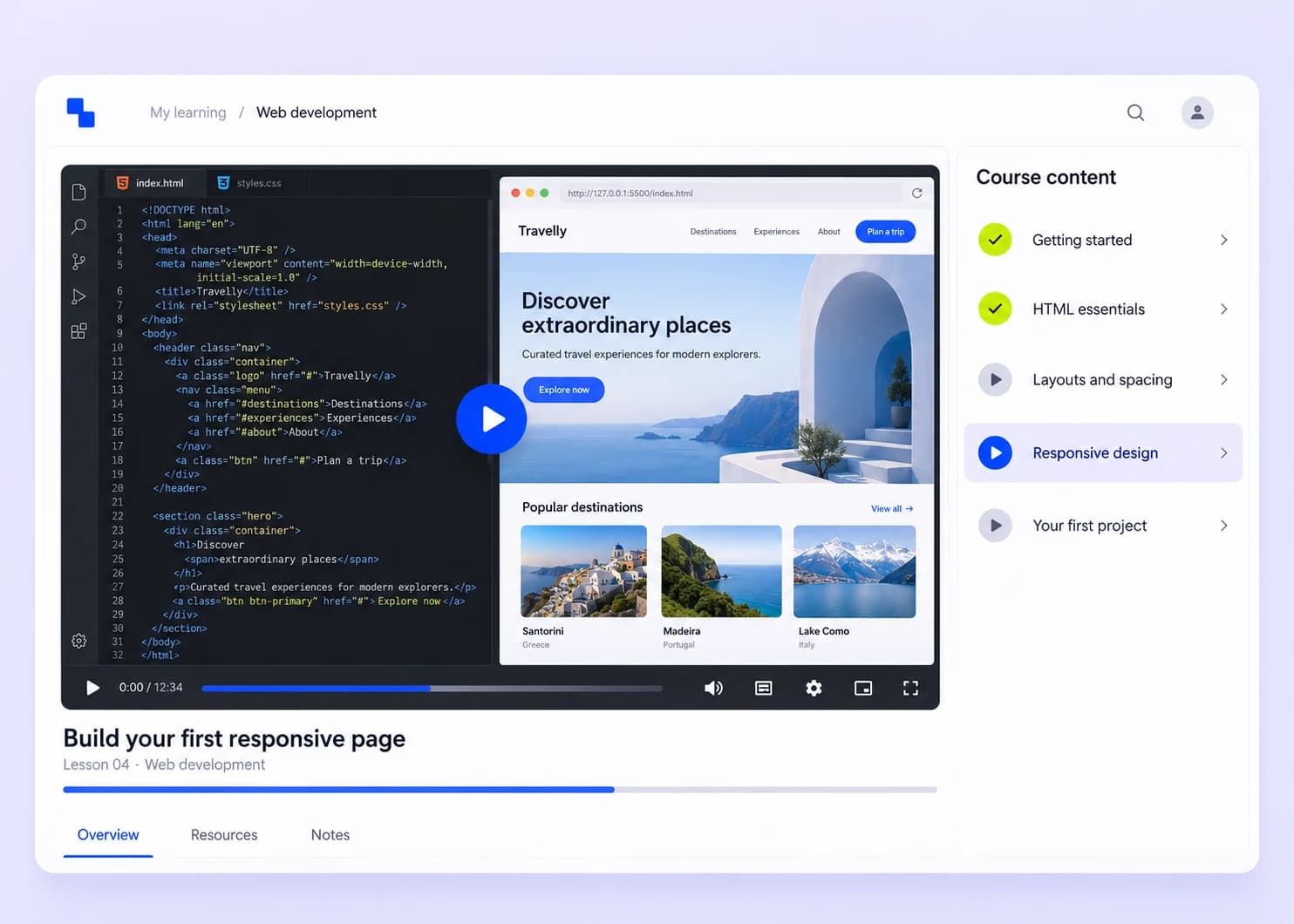
Task: Click the Web development breadcrumb
Action: click(317, 112)
